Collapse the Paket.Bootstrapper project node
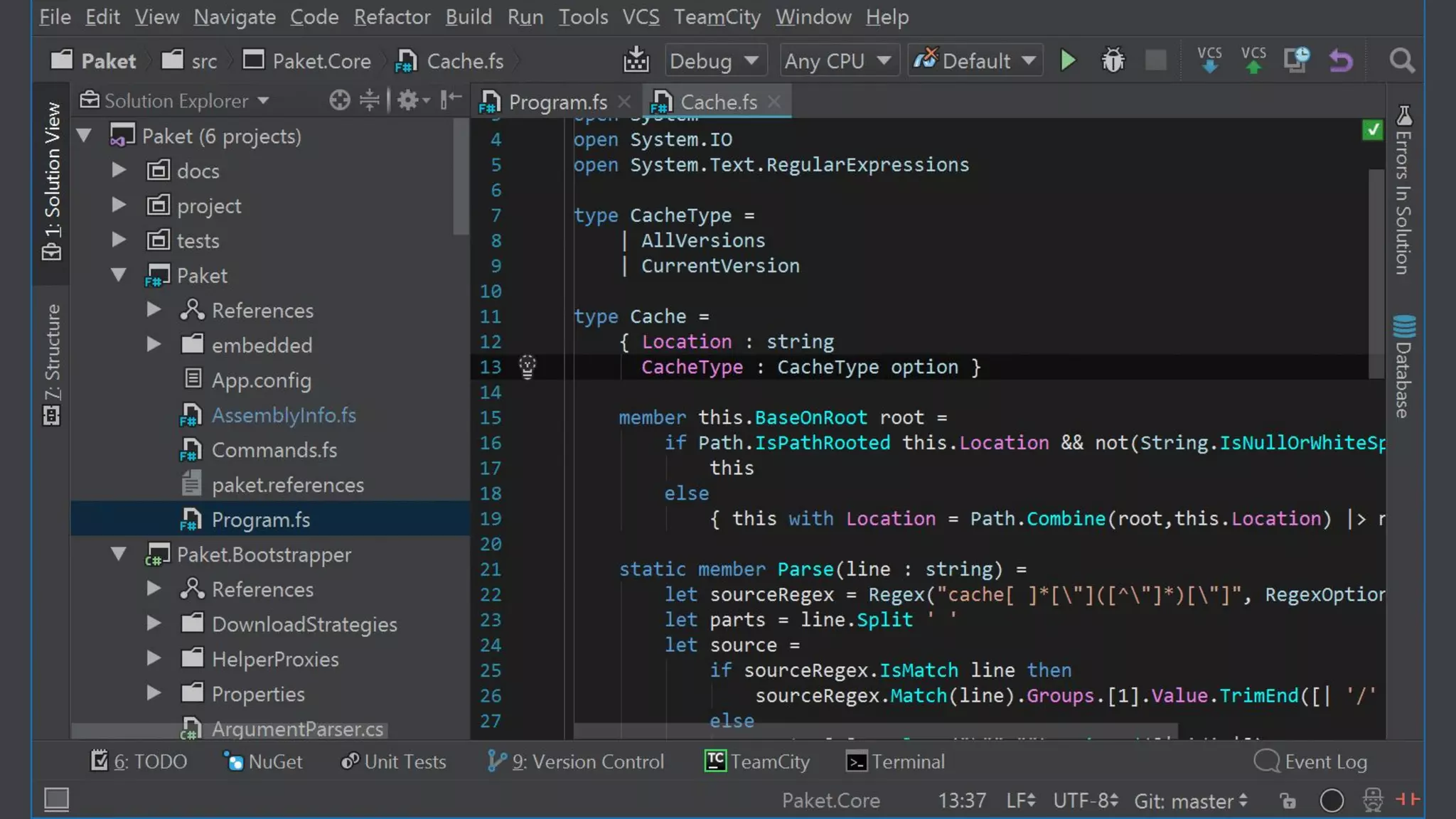This screenshot has height=819, width=1456. (x=119, y=554)
